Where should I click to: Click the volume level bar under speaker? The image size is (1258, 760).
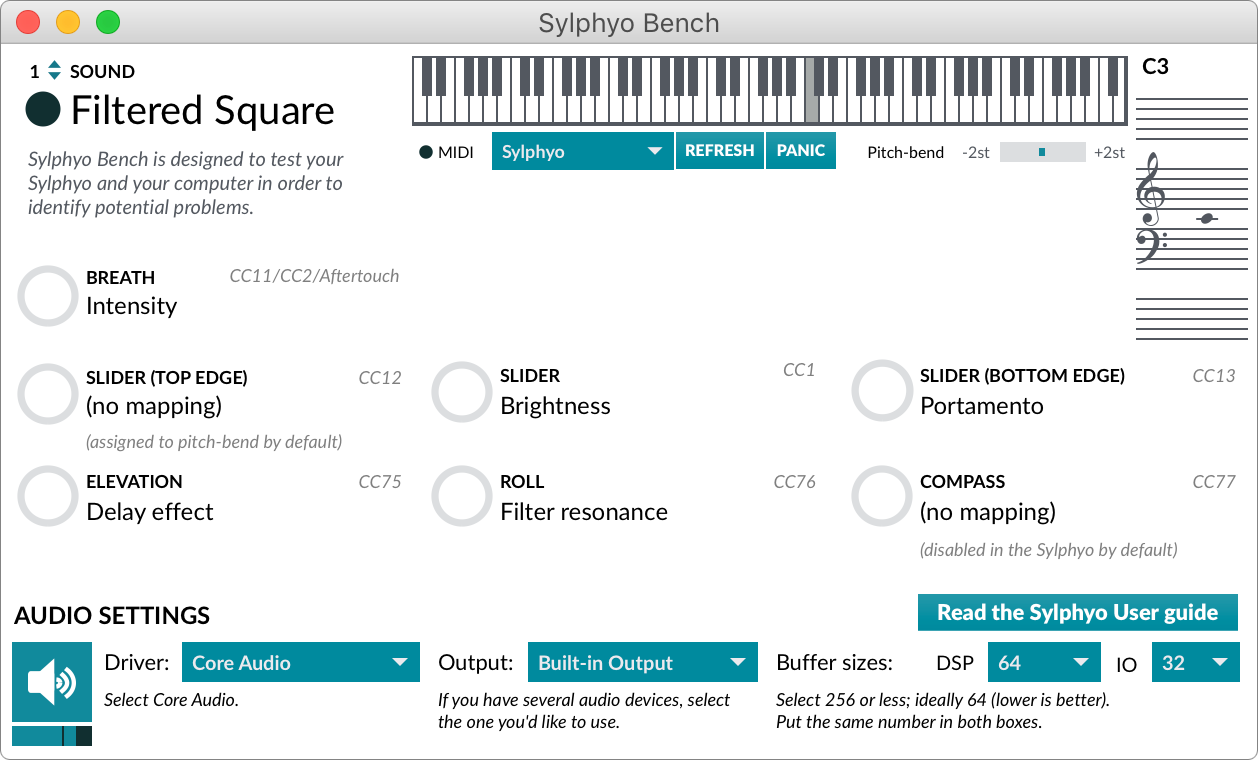point(52,736)
